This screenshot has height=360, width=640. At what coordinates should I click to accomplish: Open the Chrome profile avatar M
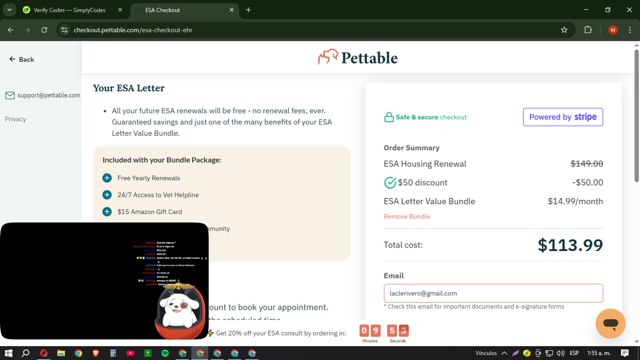(613, 30)
